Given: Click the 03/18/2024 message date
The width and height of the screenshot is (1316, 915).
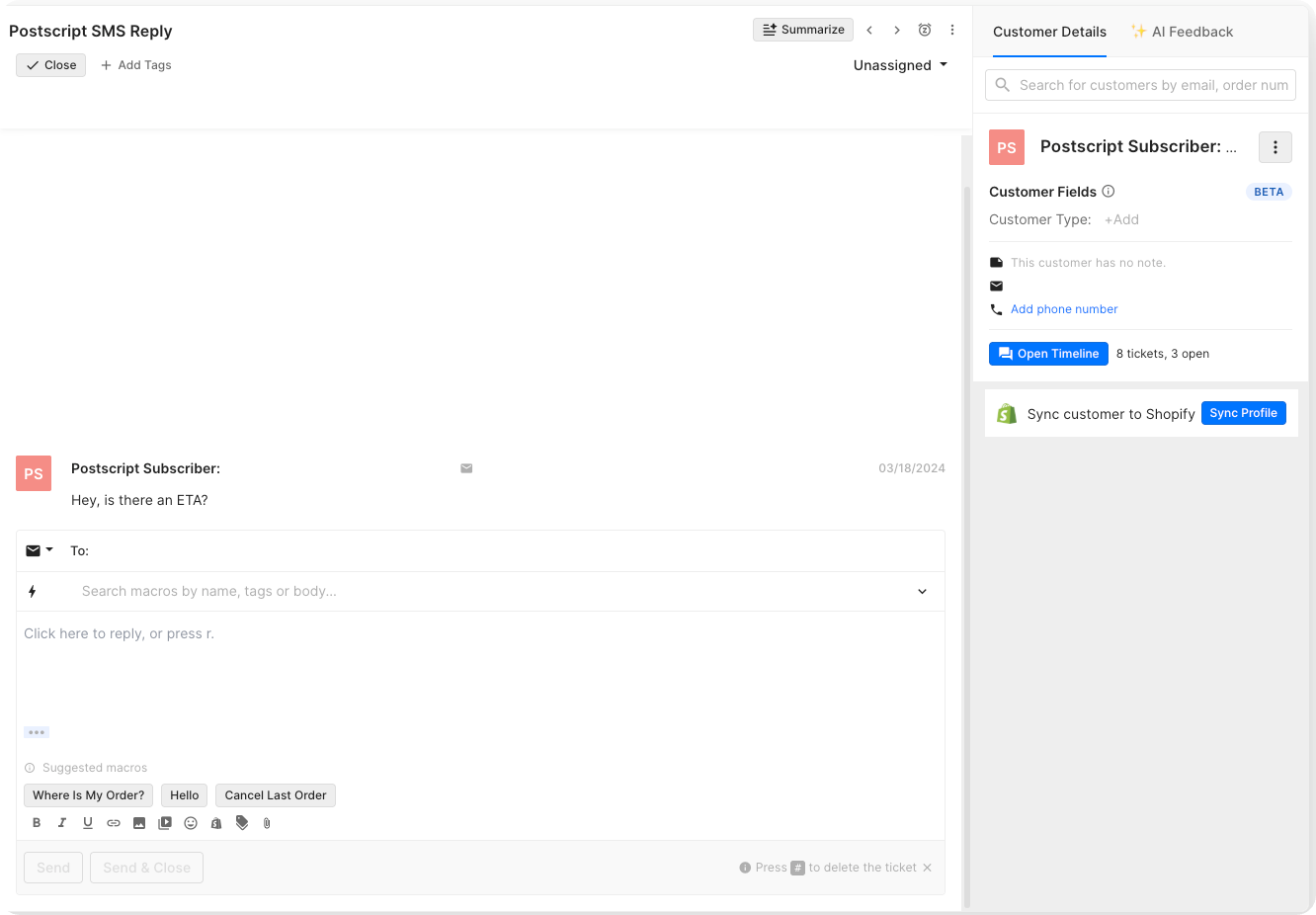Looking at the screenshot, I should pyautogui.click(x=912, y=468).
